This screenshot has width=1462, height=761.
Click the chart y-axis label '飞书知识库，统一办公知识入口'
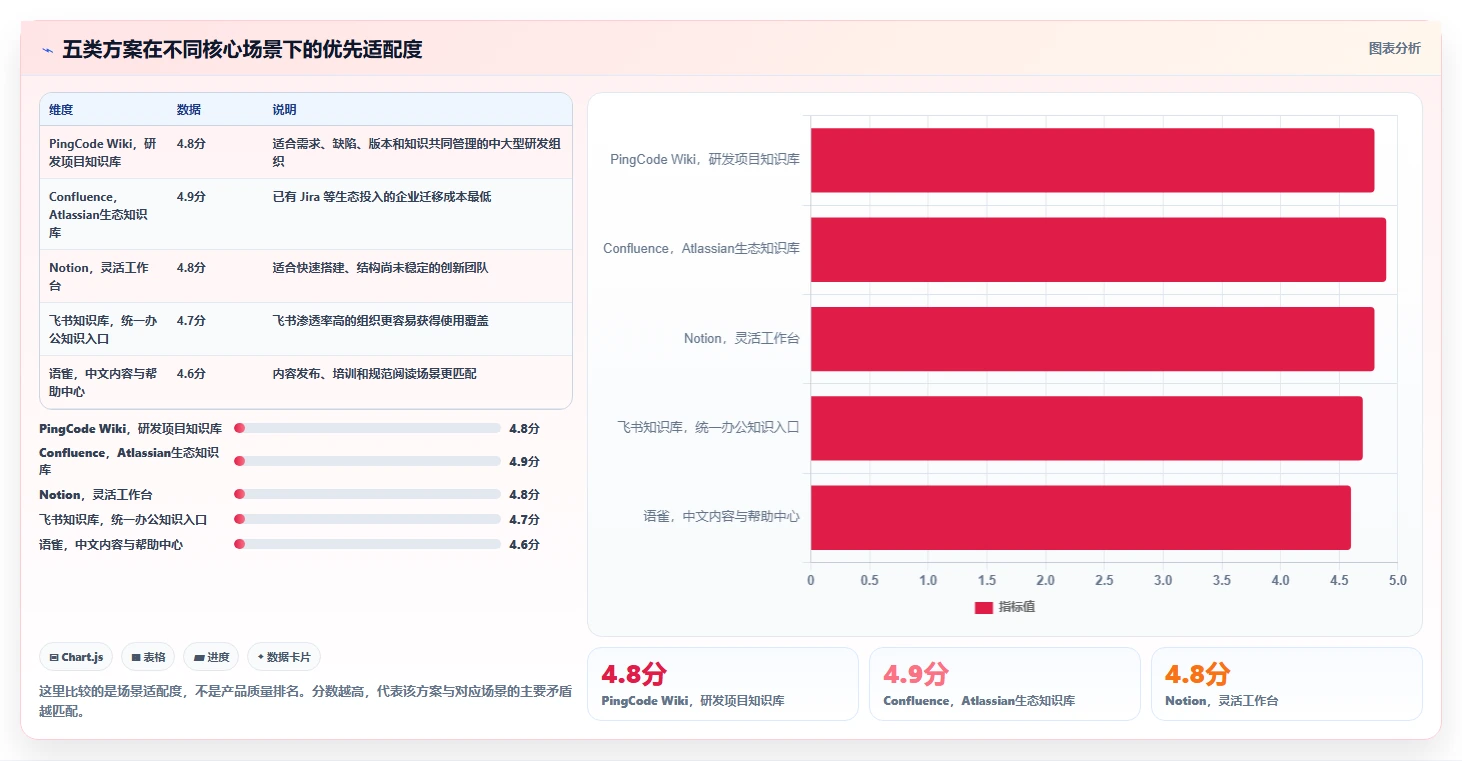pos(708,428)
